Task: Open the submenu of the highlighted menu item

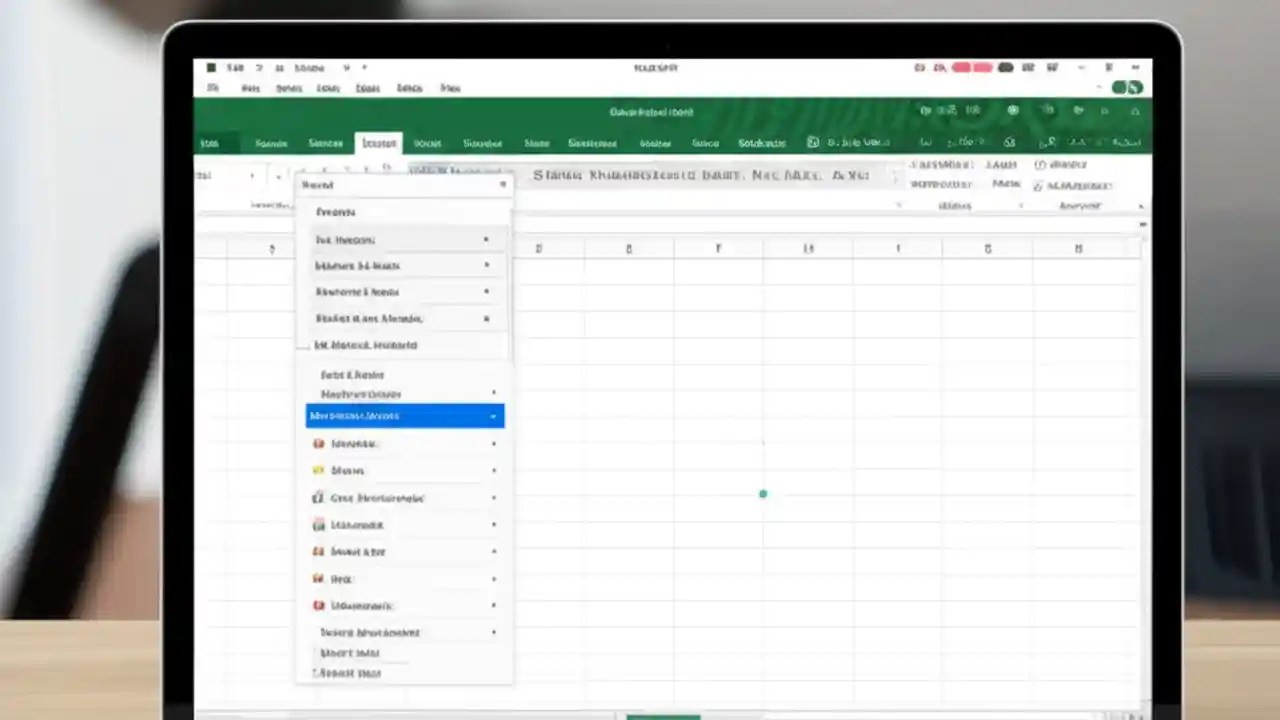Action: [493, 416]
